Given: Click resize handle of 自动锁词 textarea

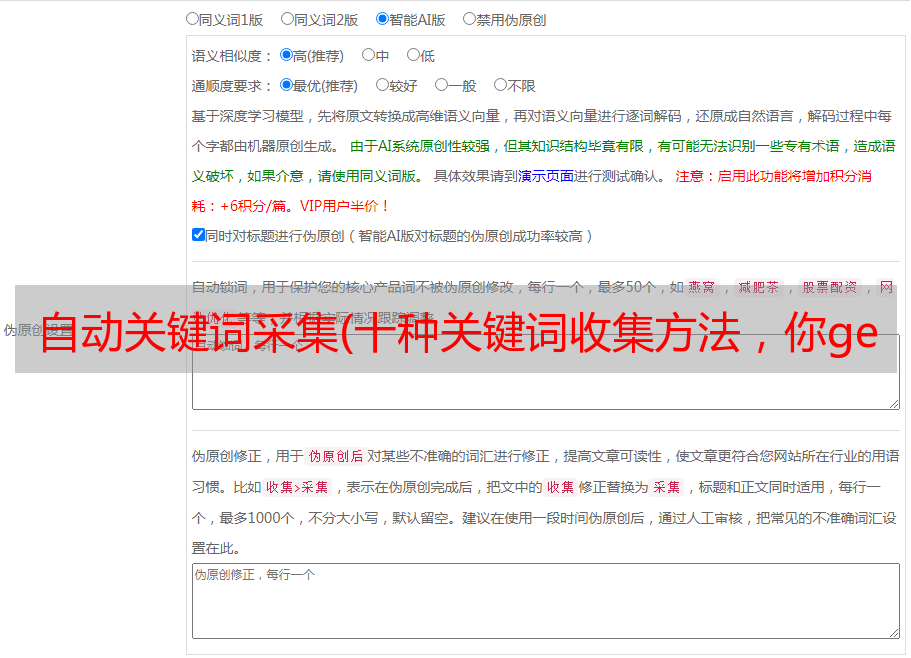Looking at the screenshot, I should (894, 404).
